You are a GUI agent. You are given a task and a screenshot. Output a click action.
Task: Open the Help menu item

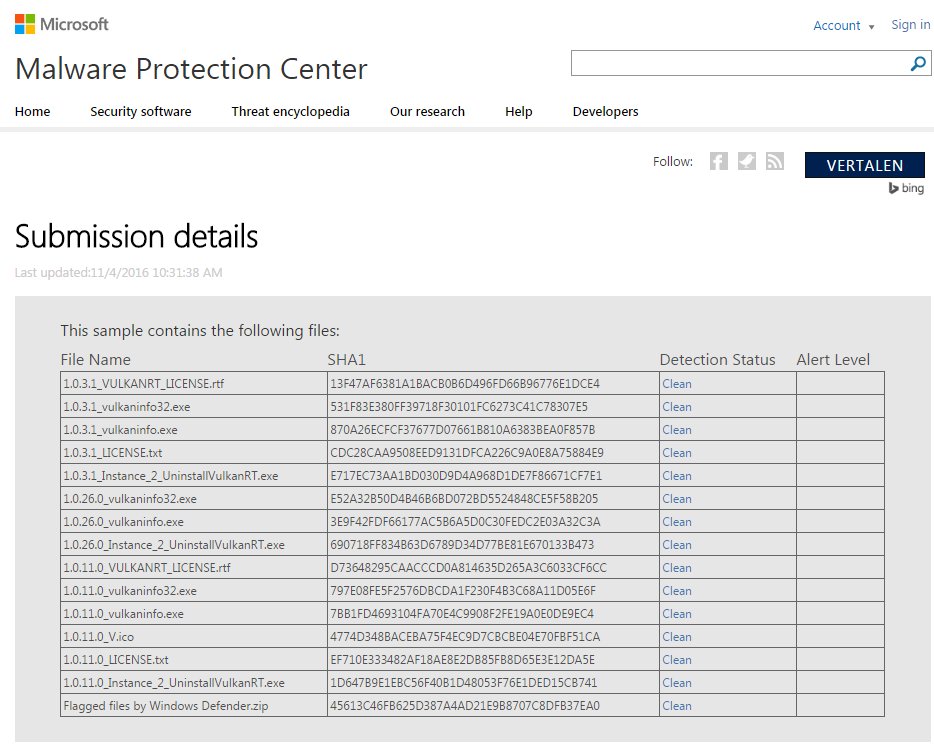coord(519,111)
